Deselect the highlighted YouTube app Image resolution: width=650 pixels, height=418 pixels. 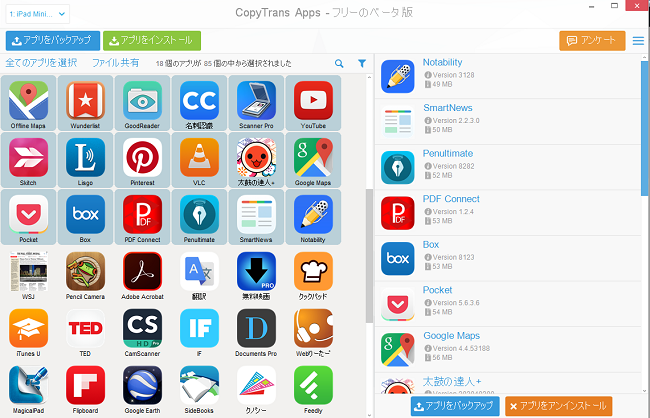(x=313, y=103)
